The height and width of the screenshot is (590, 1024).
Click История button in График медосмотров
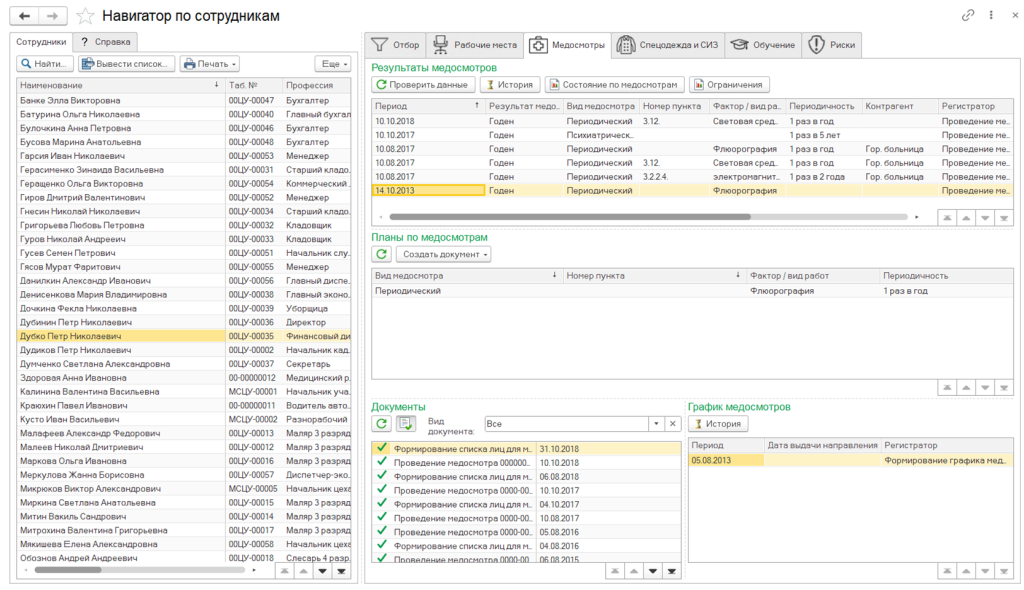(718, 423)
